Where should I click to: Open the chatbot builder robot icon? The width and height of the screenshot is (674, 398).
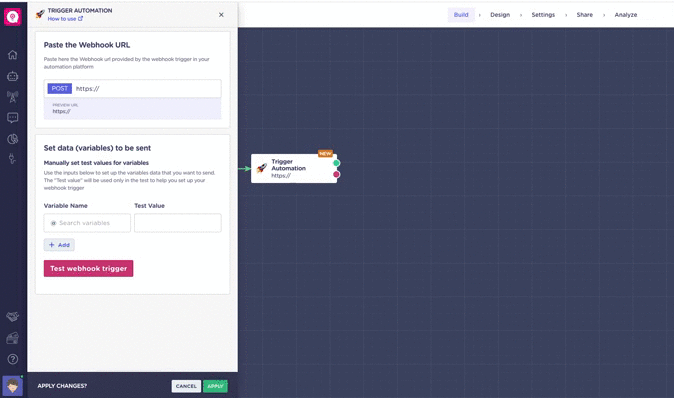[12, 76]
